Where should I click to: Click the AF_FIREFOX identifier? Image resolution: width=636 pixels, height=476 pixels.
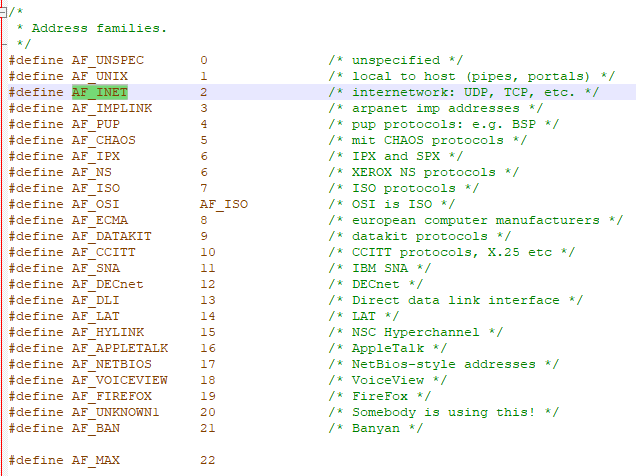pyautogui.click(x=111, y=396)
